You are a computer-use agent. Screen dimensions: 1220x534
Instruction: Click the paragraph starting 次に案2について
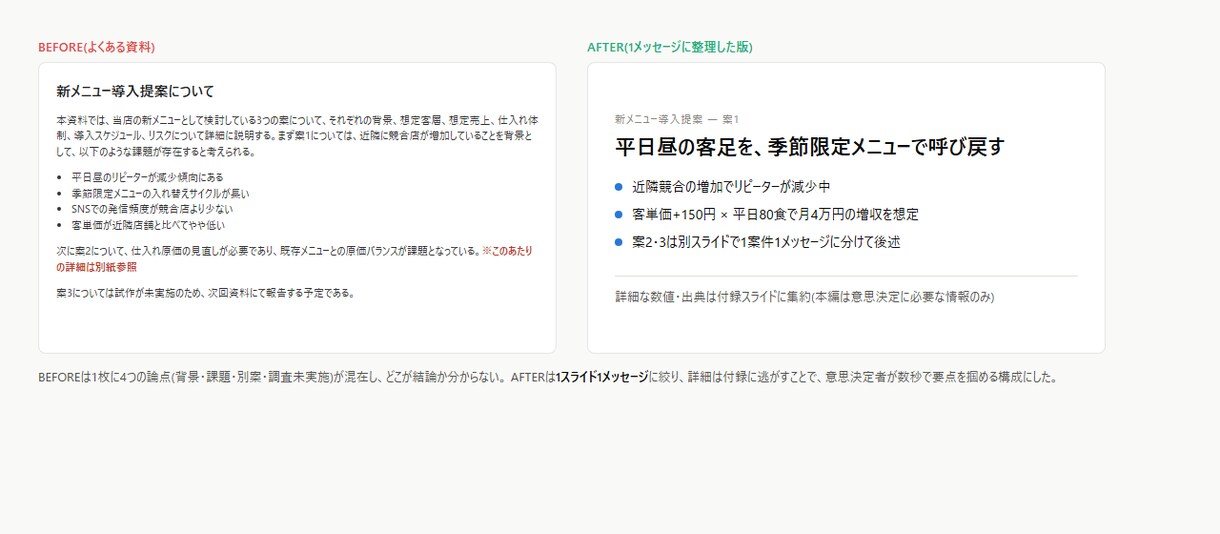point(295,259)
